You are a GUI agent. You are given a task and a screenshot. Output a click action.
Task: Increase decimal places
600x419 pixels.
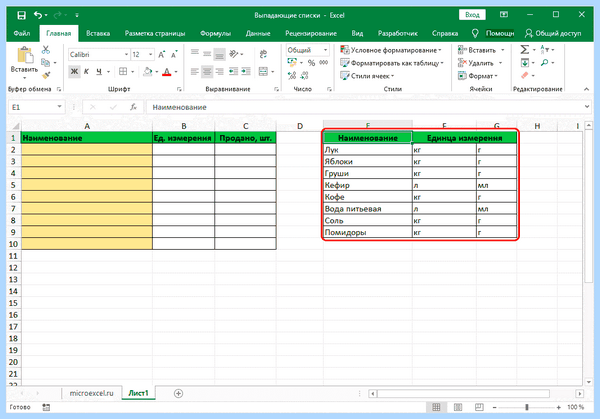[292, 75]
